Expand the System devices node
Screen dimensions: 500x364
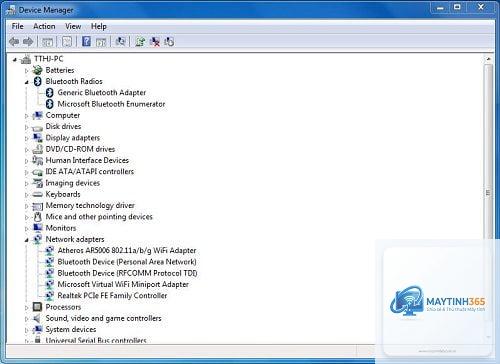[x=27, y=330]
